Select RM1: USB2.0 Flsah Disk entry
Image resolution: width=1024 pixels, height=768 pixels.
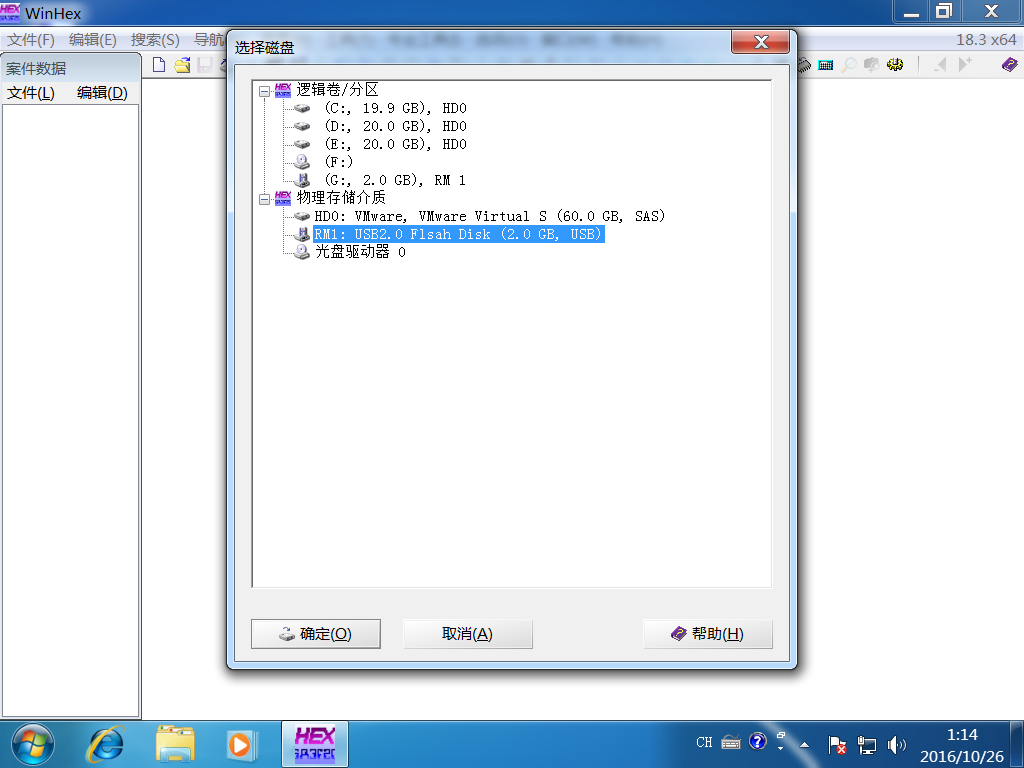point(458,234)
